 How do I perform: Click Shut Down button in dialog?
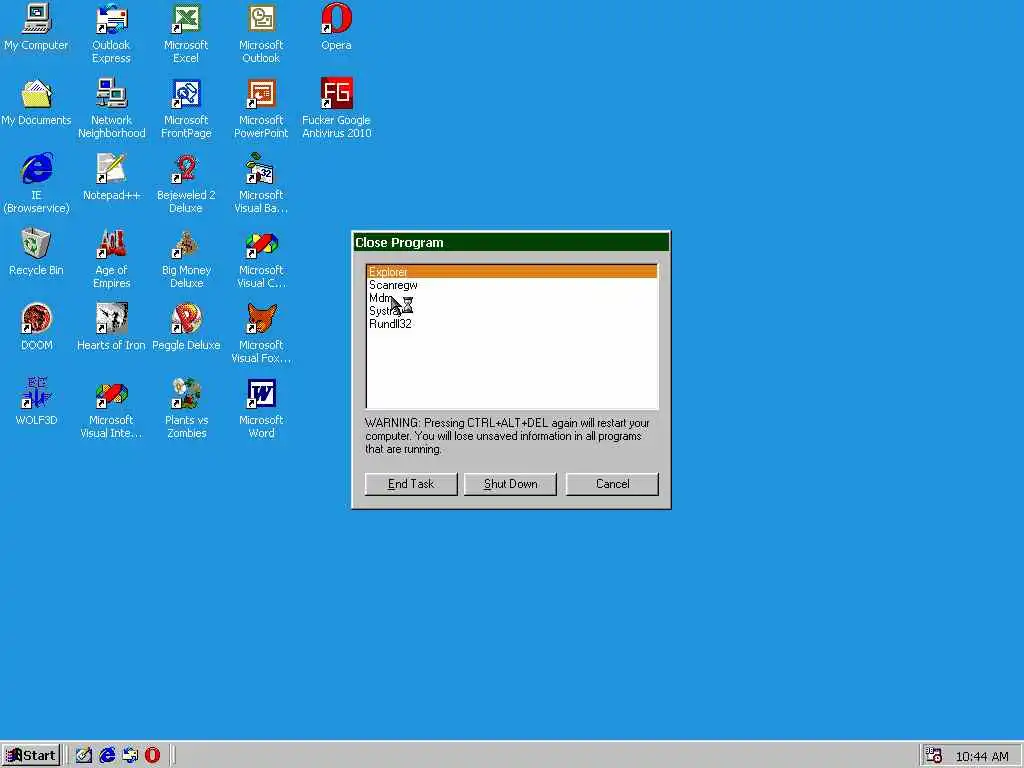pos(510,484)
